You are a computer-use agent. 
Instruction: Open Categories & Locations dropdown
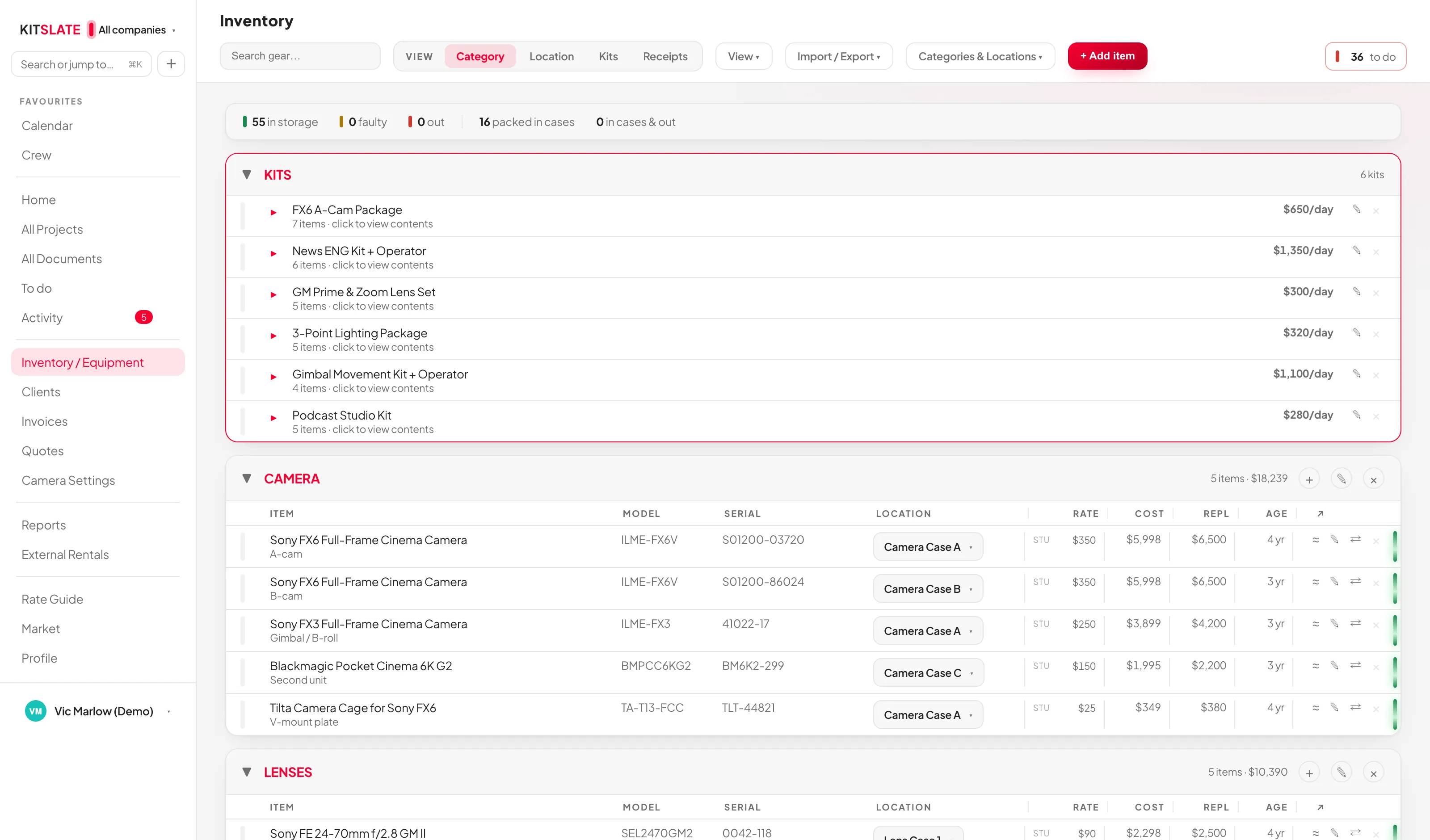pyautogui.click(x=980, y=56)
